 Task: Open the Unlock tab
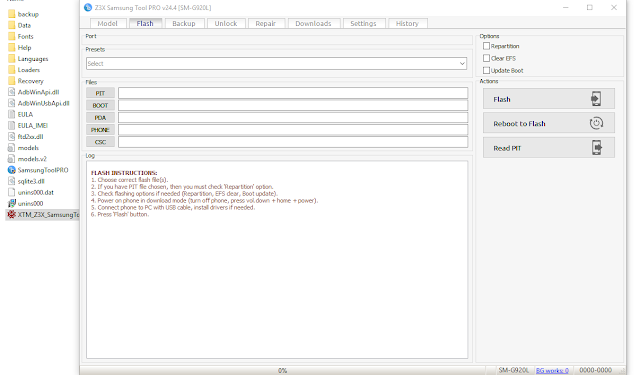coord(226,24)
